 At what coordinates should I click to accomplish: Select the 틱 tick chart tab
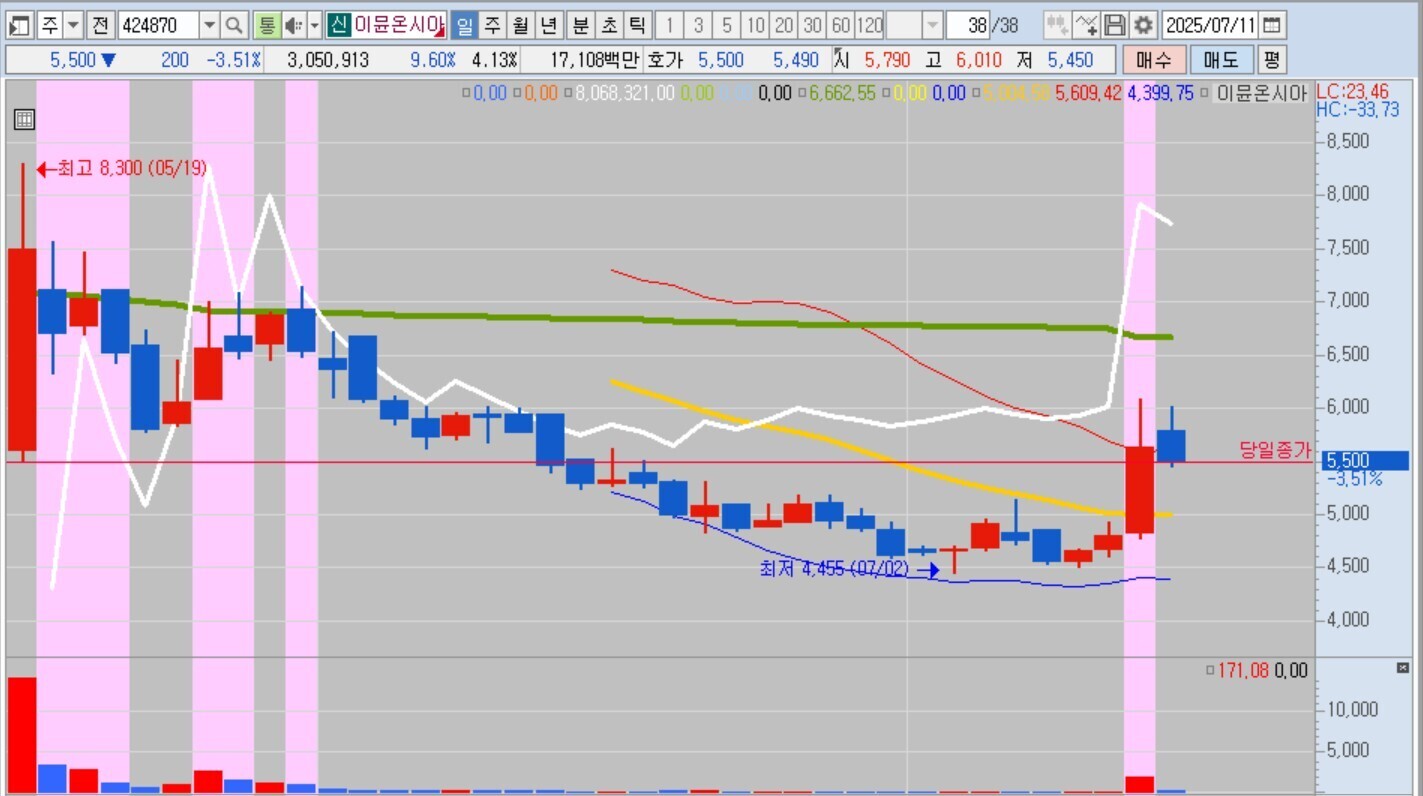click(637, 25)
